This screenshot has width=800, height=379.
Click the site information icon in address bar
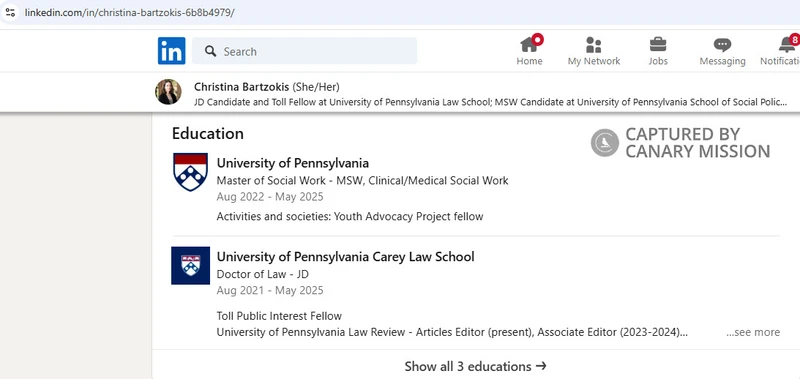[x=10, y=12]
